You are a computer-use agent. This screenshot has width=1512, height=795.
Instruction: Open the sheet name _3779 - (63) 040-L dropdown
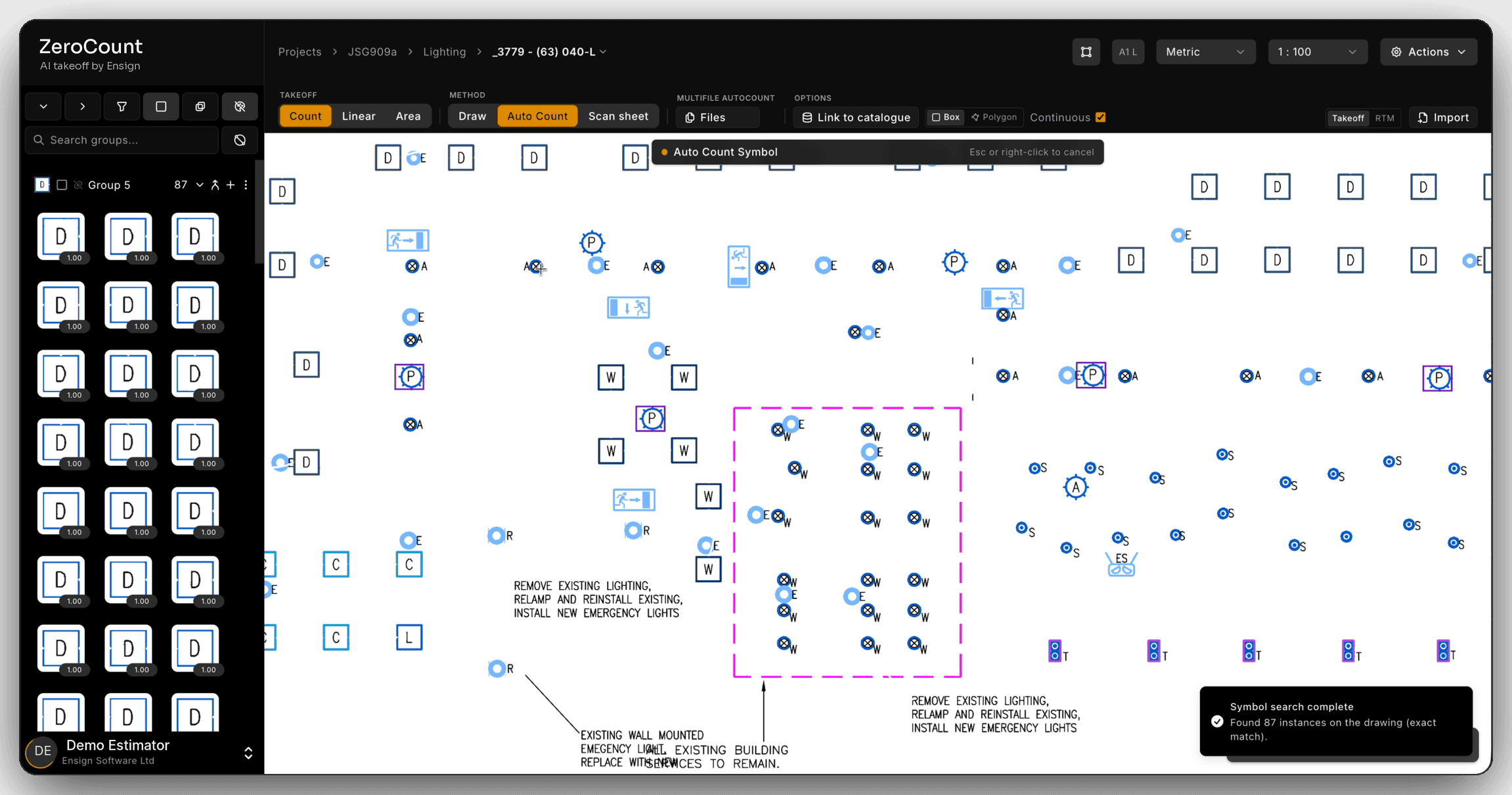[550, 52]
